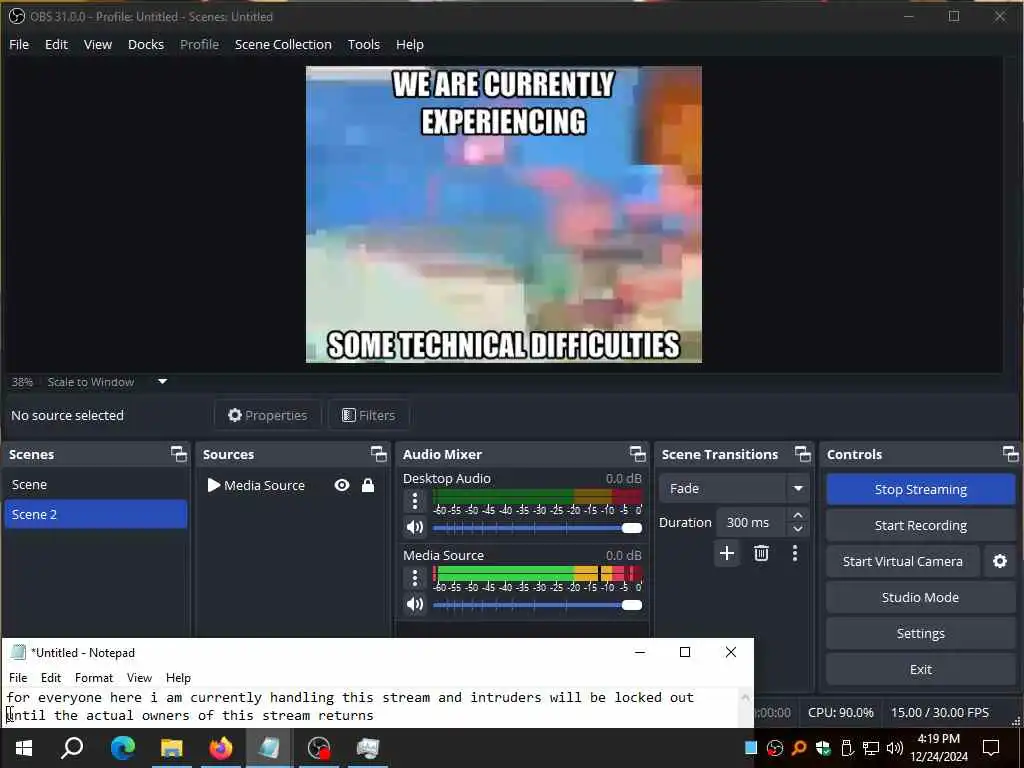
Task: Open the notification center
Action: (x=991, y=748)
